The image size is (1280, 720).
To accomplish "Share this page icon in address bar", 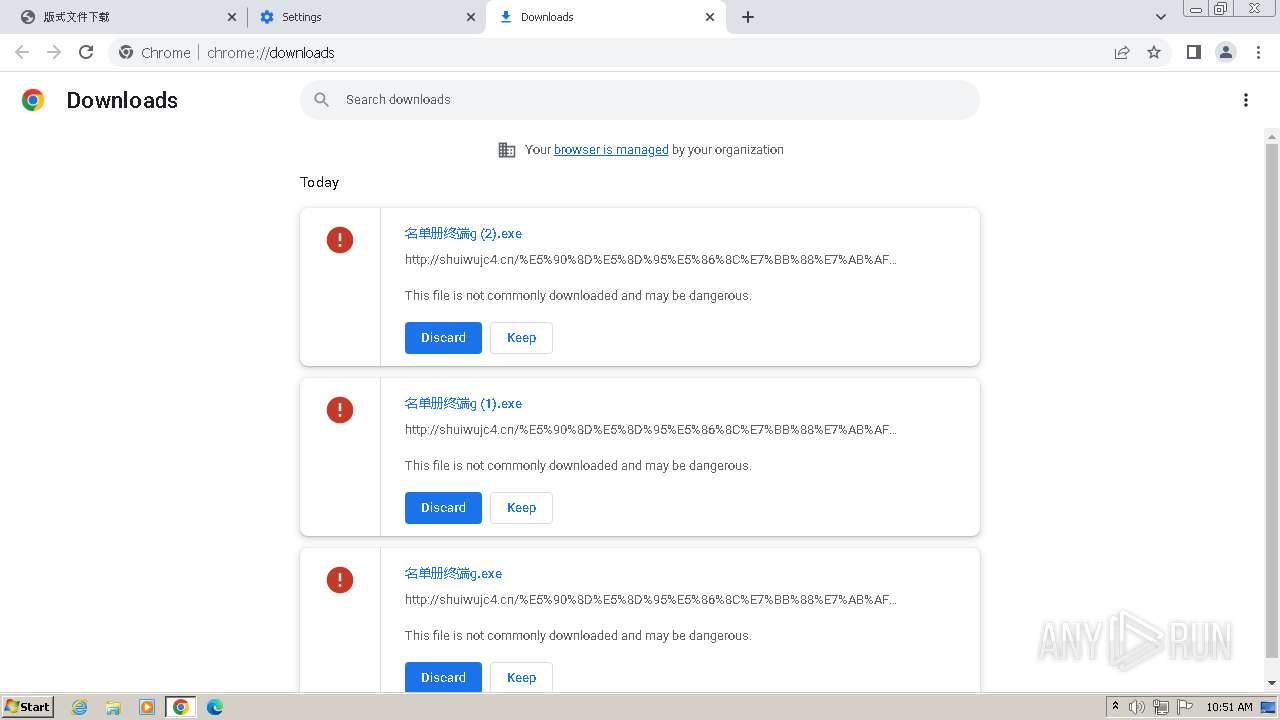I will click(x=1122, y=52).
